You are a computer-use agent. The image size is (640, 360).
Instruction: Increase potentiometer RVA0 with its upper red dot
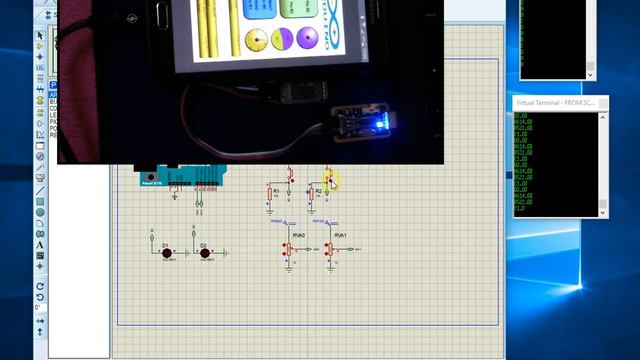(284, 245)
